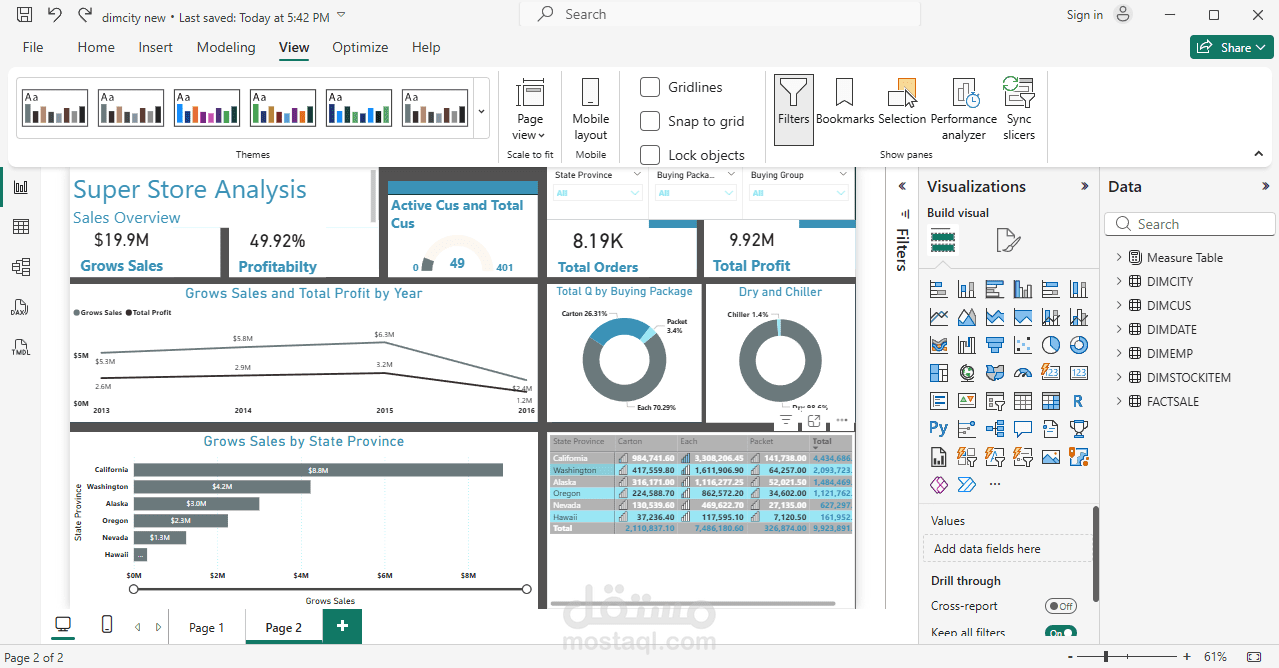
Task: Open the Format visual paintbrush tab
Action: (x=1007, y=240)
